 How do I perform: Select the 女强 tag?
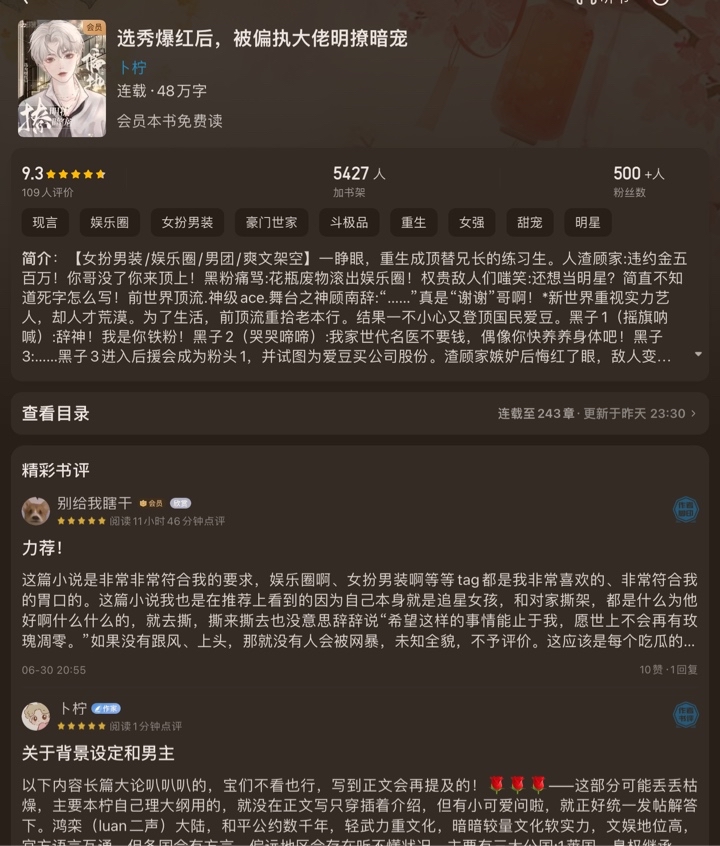[472, 222]
